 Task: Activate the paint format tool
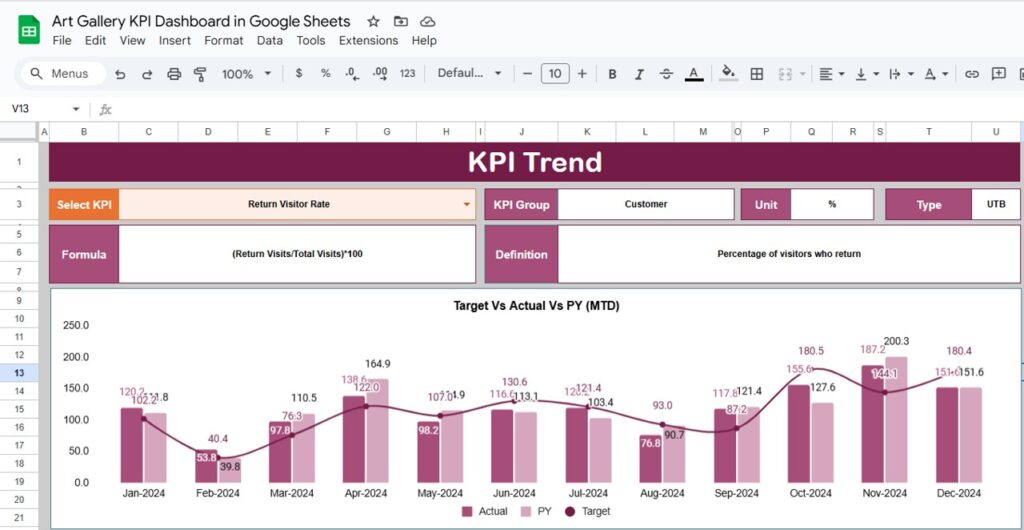(x=200, y=74)
